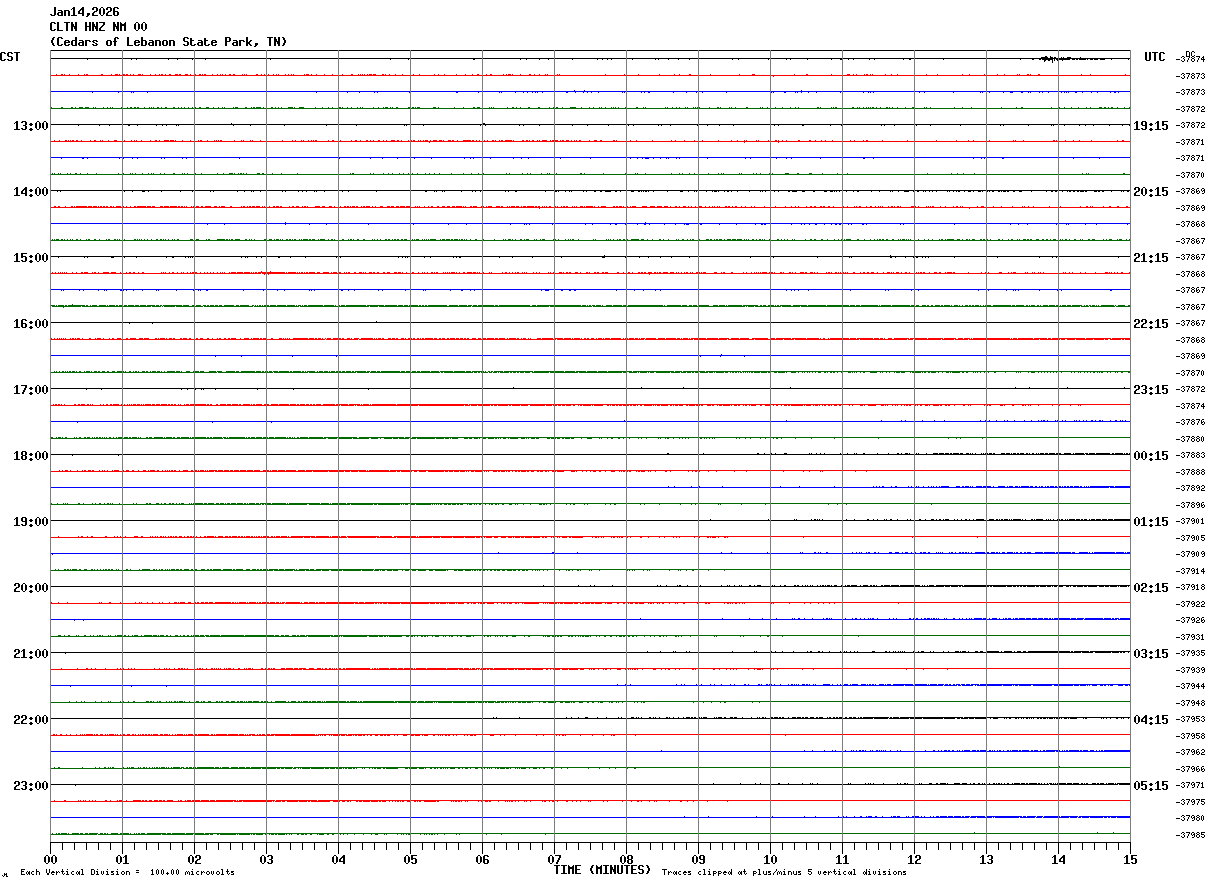Click the 02:15 UTC time label
The width and height of the screenshot is (1210, 886).
pyautogui.click(x=1150, y=588)
